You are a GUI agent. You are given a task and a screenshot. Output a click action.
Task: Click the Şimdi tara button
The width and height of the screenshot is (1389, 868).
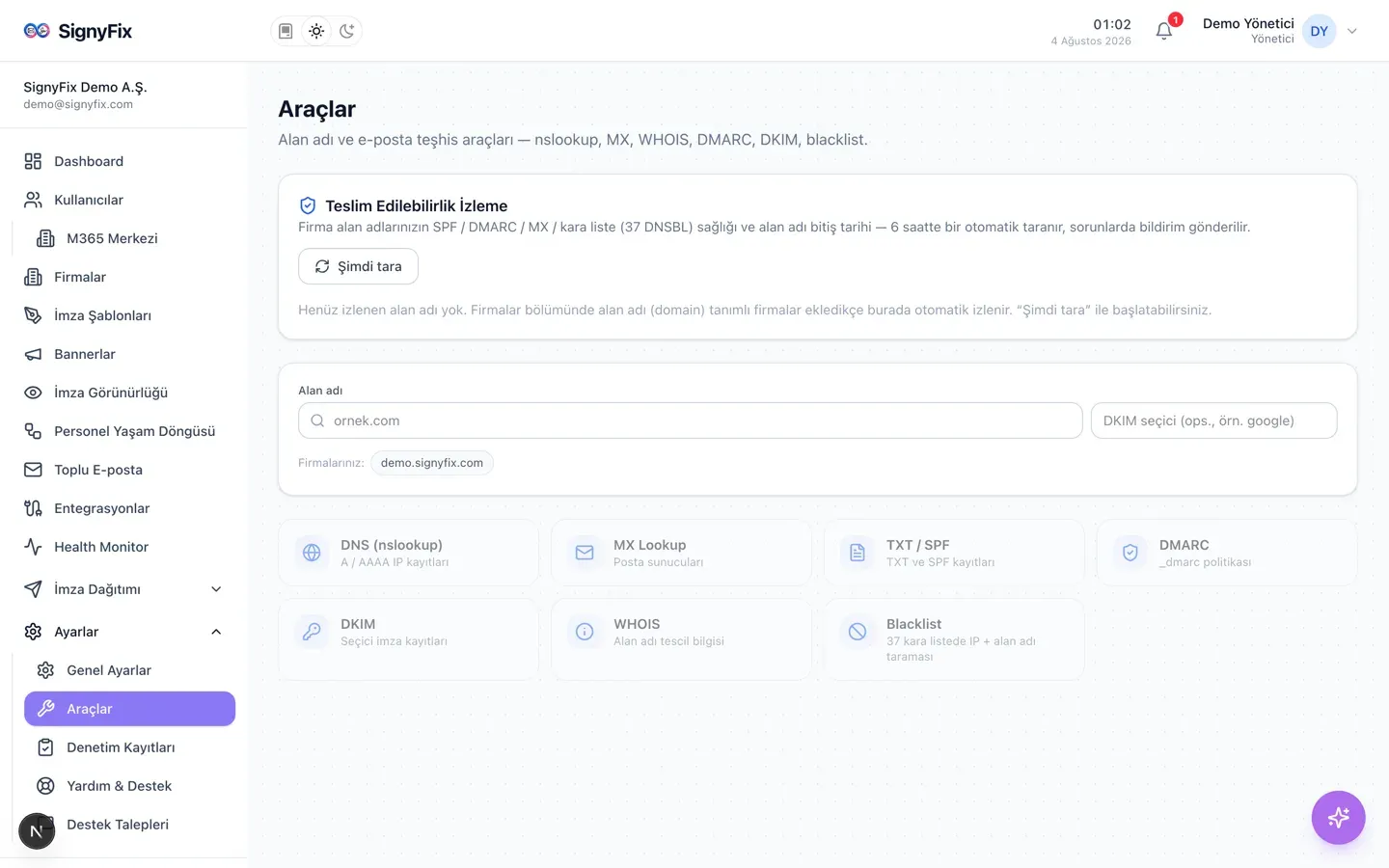(x=358, y=266)
